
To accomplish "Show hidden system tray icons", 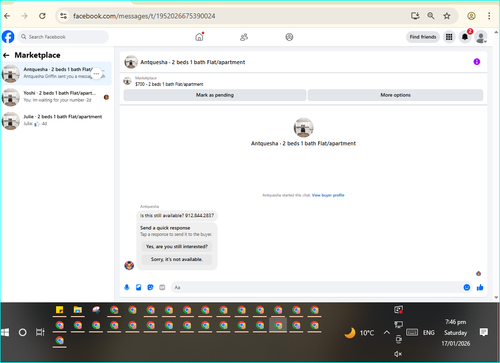I will pos(387,332).
